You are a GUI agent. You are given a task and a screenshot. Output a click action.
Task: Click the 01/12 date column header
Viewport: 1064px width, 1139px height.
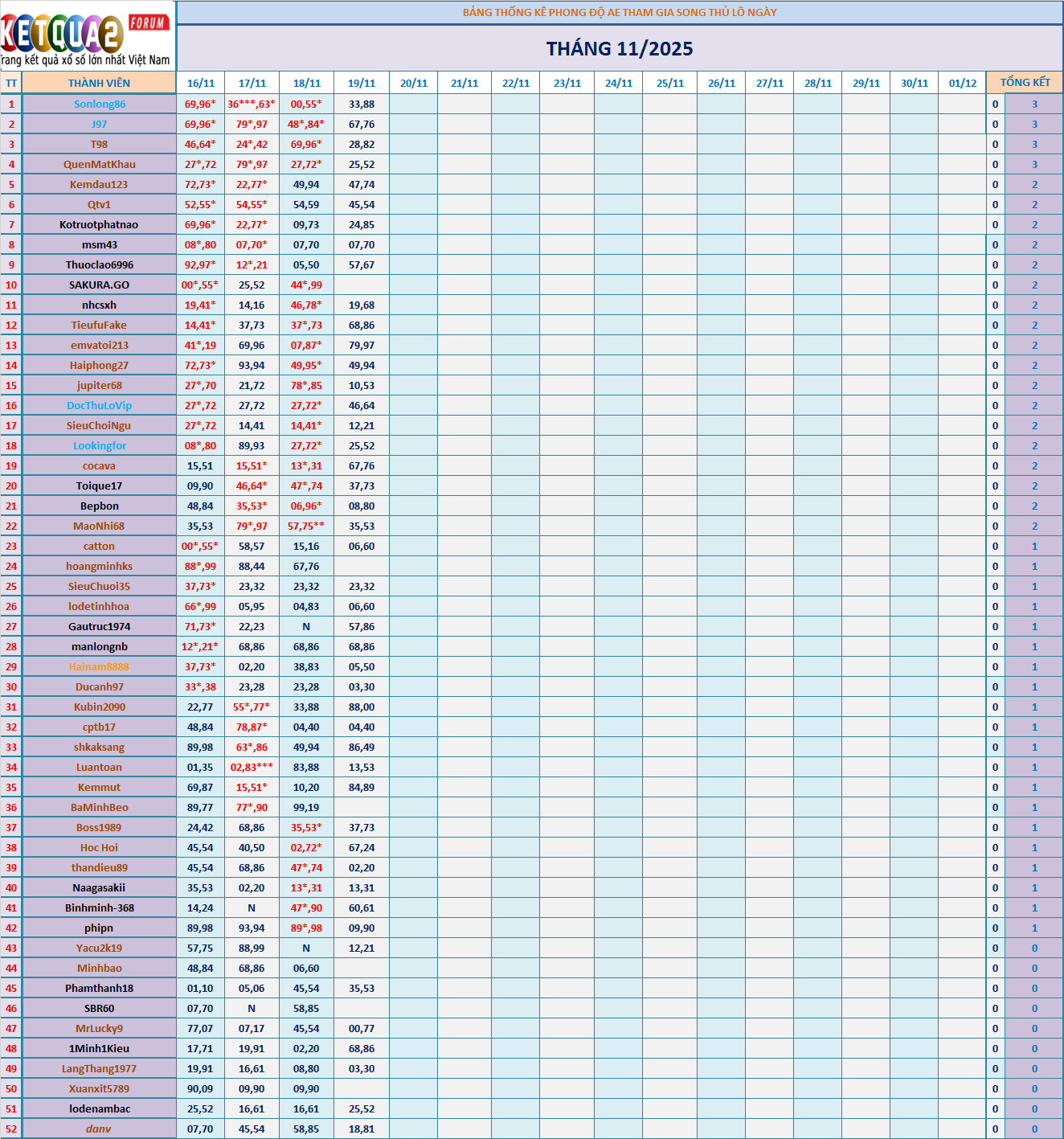click(x=962, y=83)
